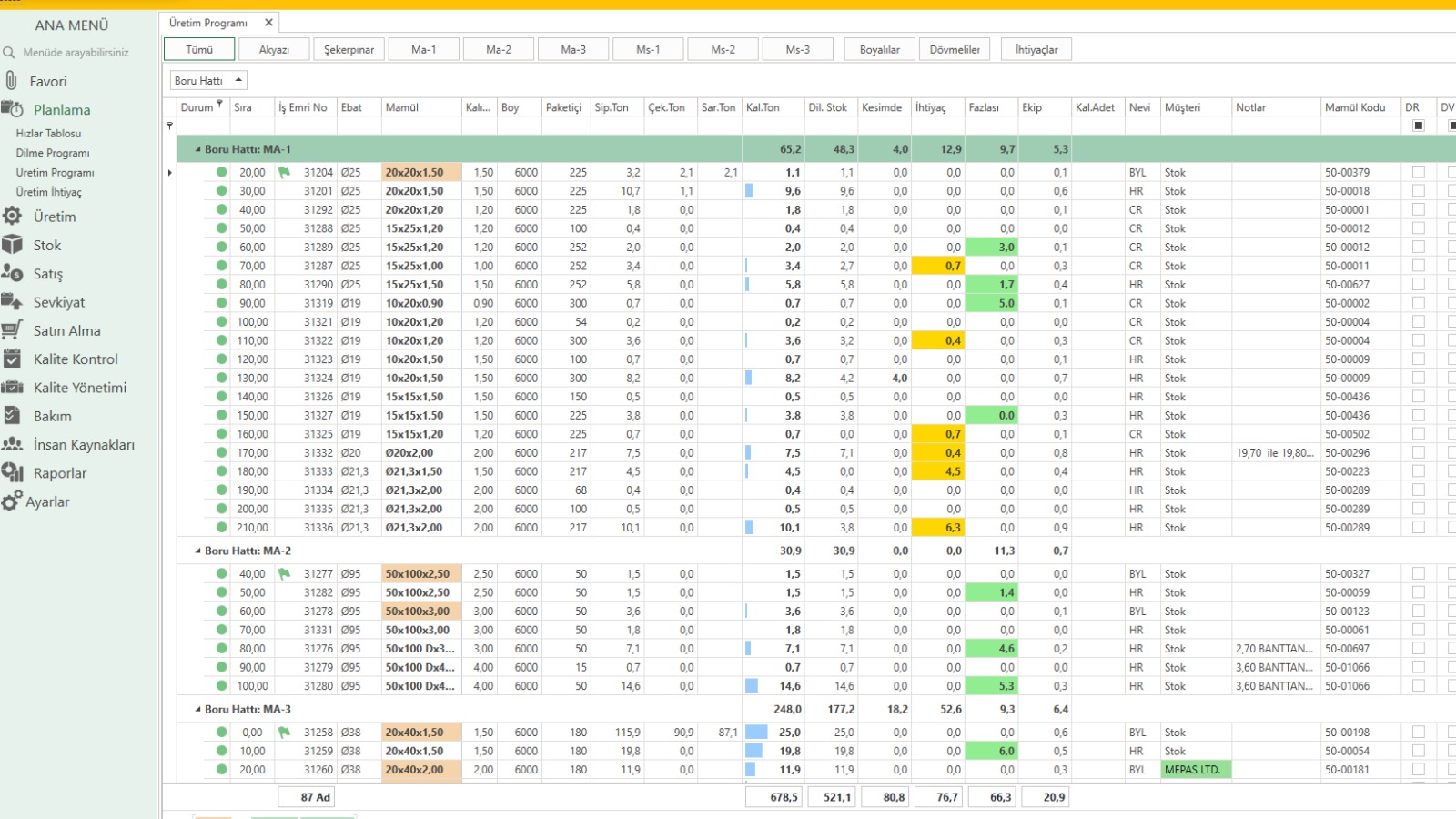This screenshot has height=819, width=1456.
Task: Collapse the Boru Hattı: MA-2 group
Action: [197, 551]
